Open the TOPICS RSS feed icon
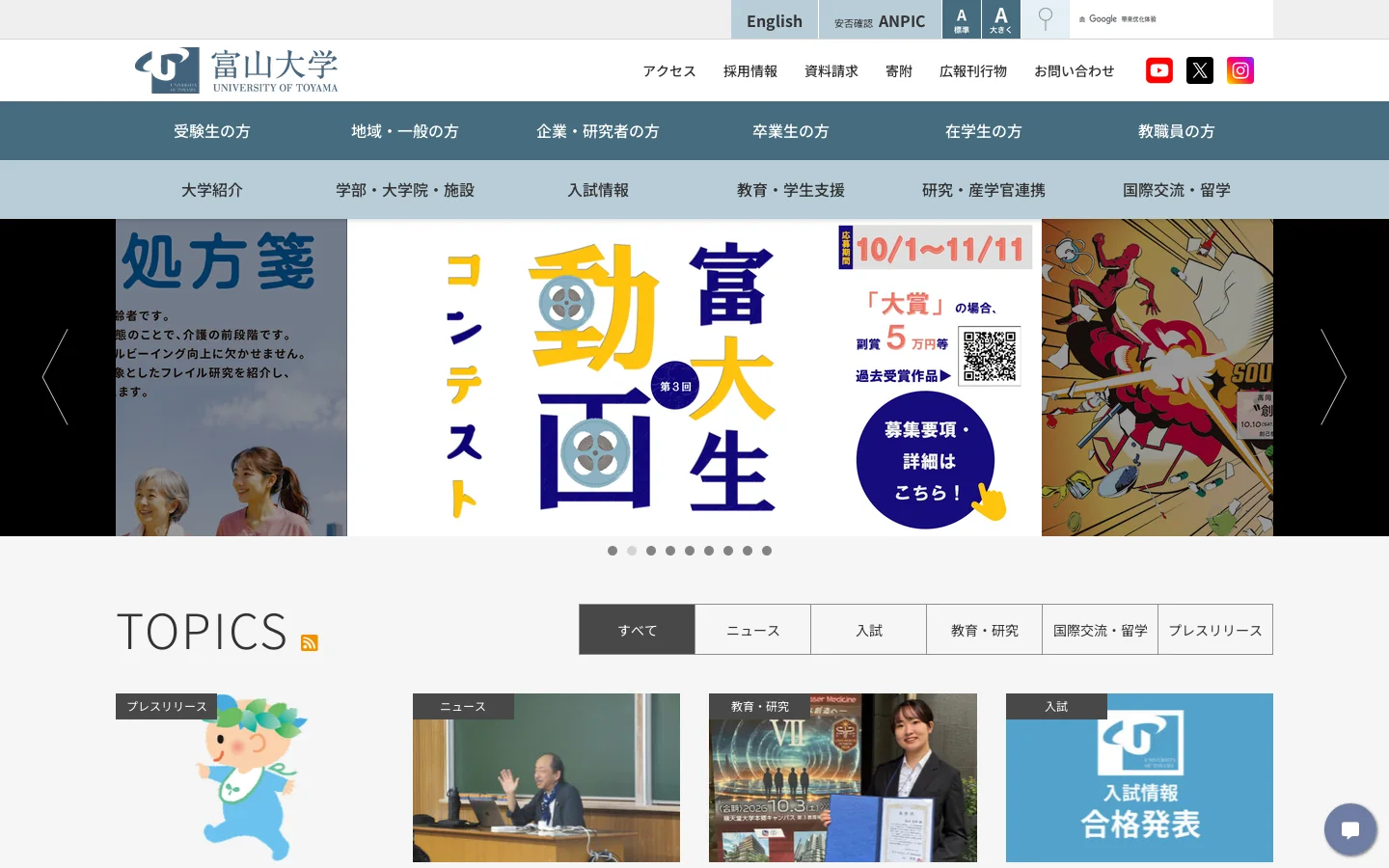Screen dimensions: 1389x868 [310, 642]
